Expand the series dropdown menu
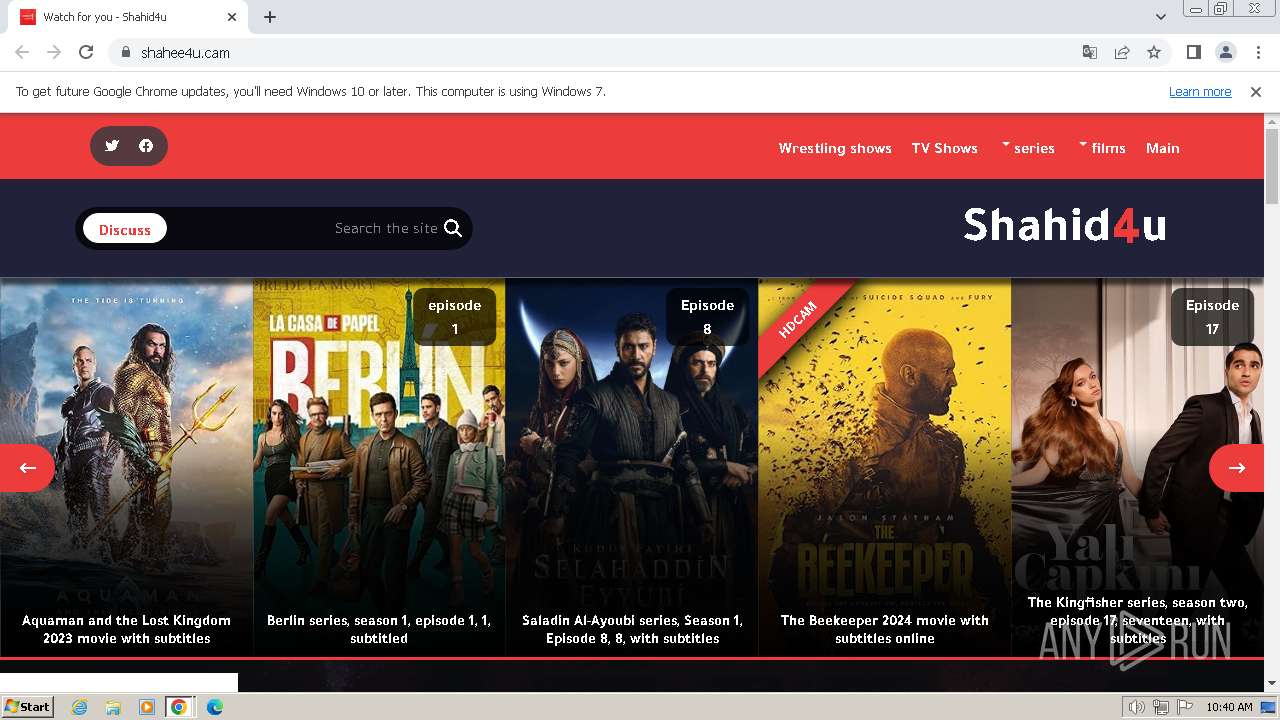1280x720 pixels. [x=1028, y=148]
